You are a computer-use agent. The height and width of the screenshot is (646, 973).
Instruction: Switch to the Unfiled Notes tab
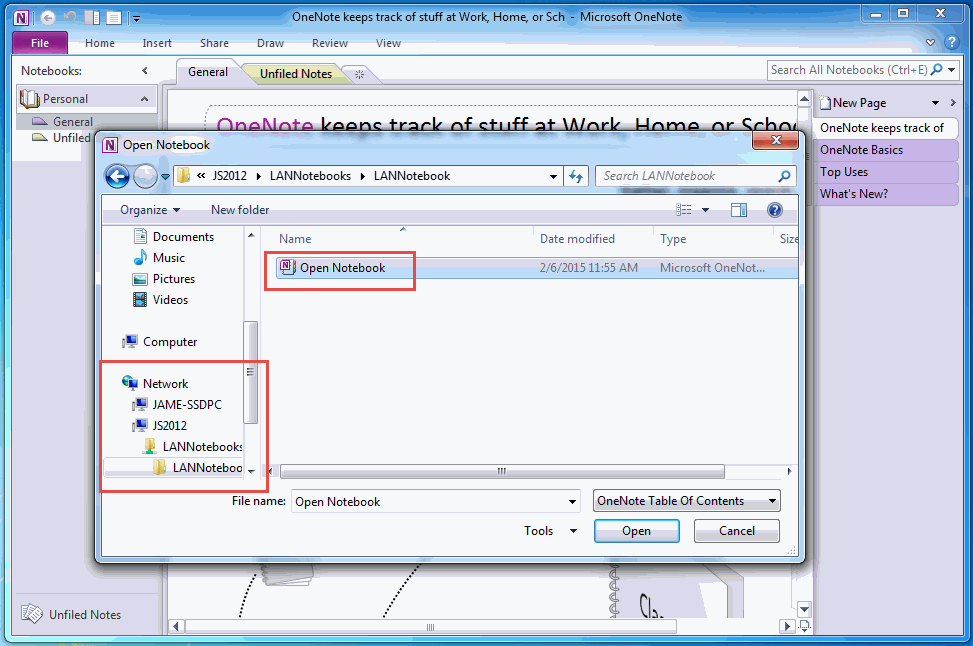point(295,74)
